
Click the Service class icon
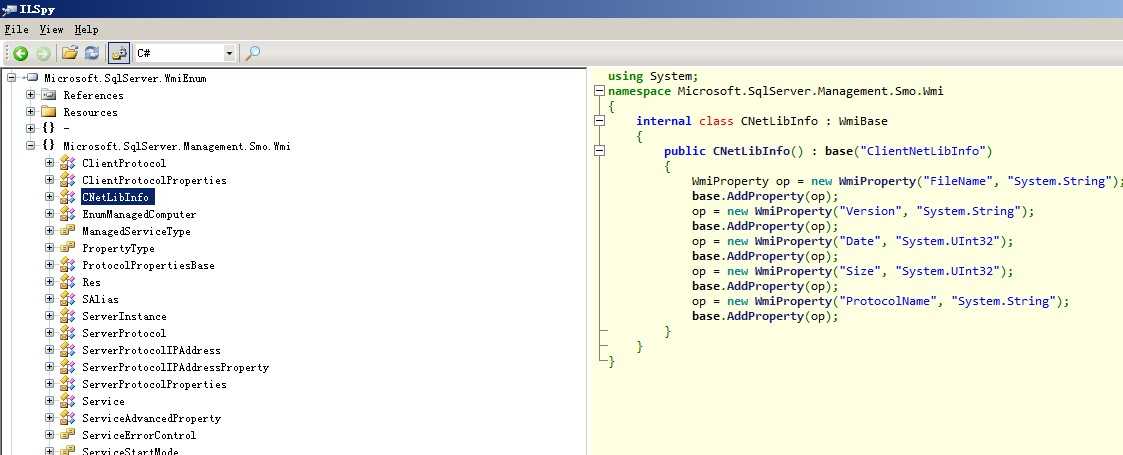tap(67, 401)
